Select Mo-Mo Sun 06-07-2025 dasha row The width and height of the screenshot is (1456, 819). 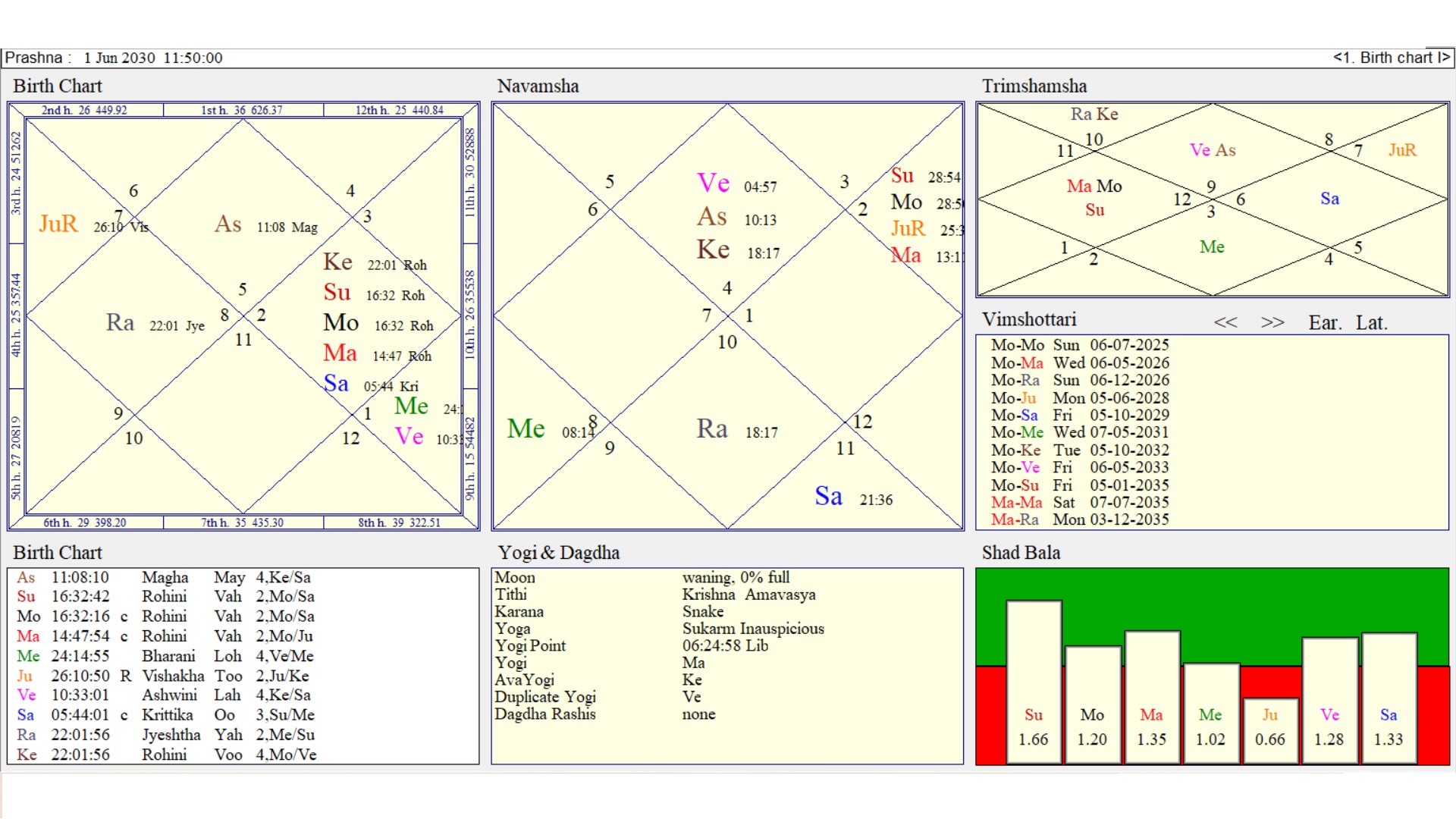pos(1080,345)
